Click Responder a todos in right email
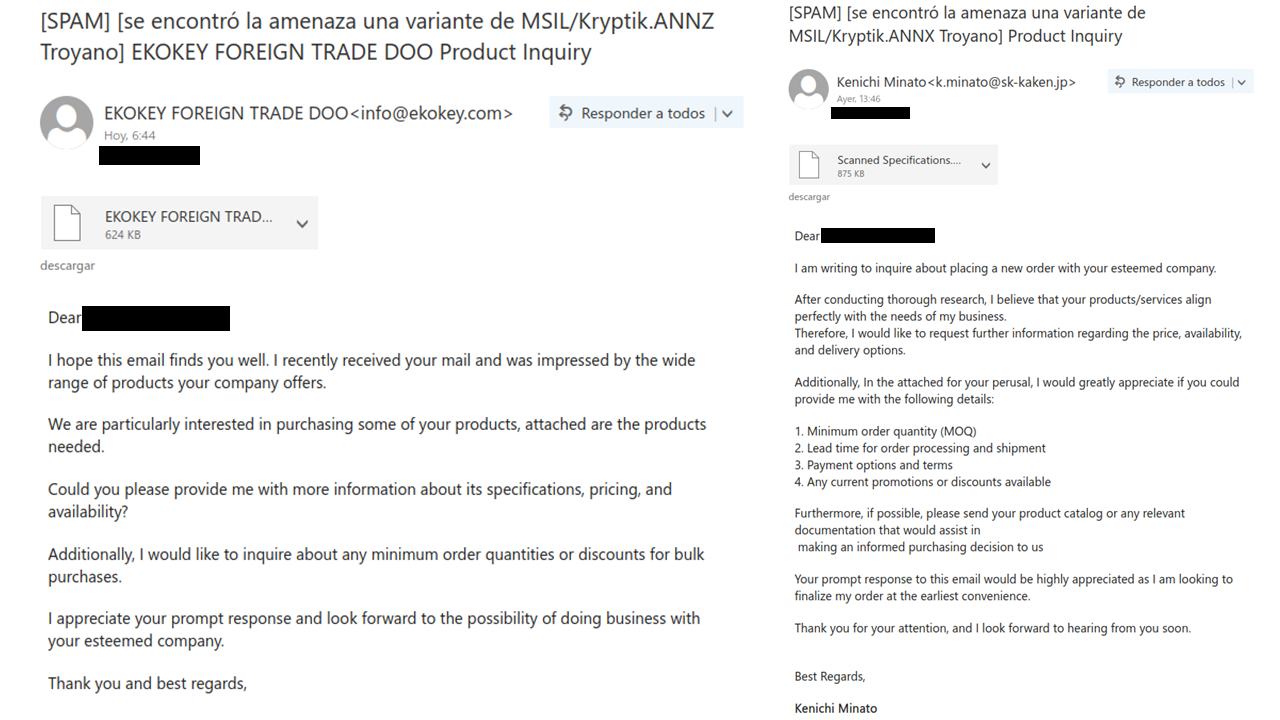Image resolution: width=1280 pixels, height=720 pixels. [x=1178, y=82]
